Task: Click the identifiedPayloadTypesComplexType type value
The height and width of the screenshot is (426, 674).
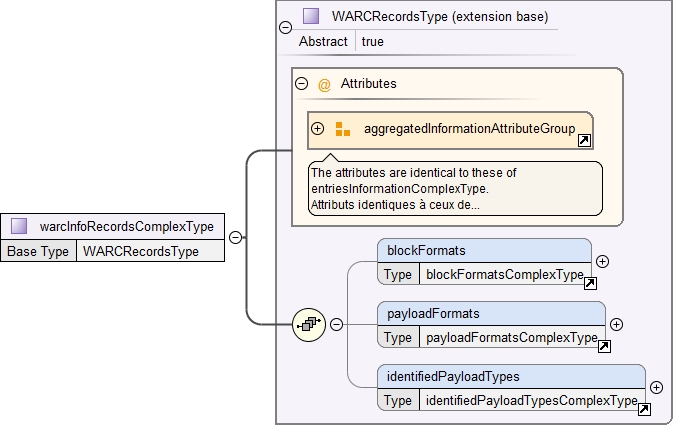Action: point(532,401)
